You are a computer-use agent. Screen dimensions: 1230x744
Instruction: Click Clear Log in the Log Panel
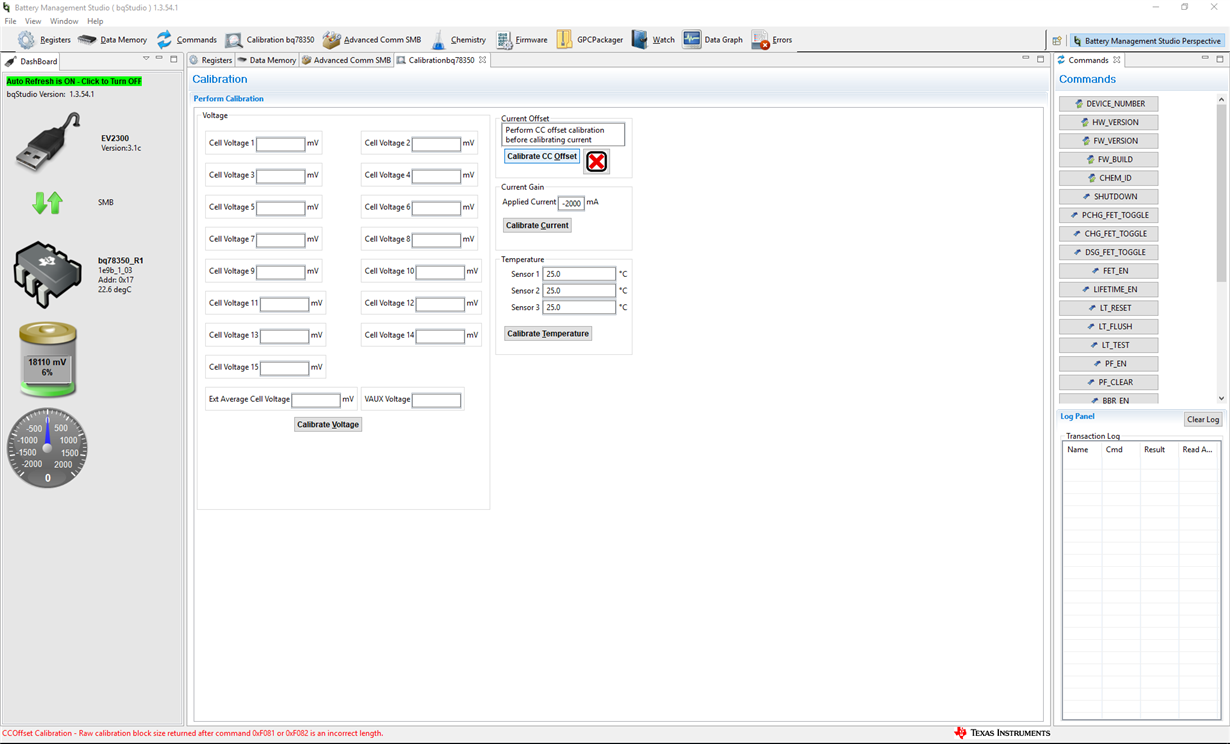tap(1203, 420)
